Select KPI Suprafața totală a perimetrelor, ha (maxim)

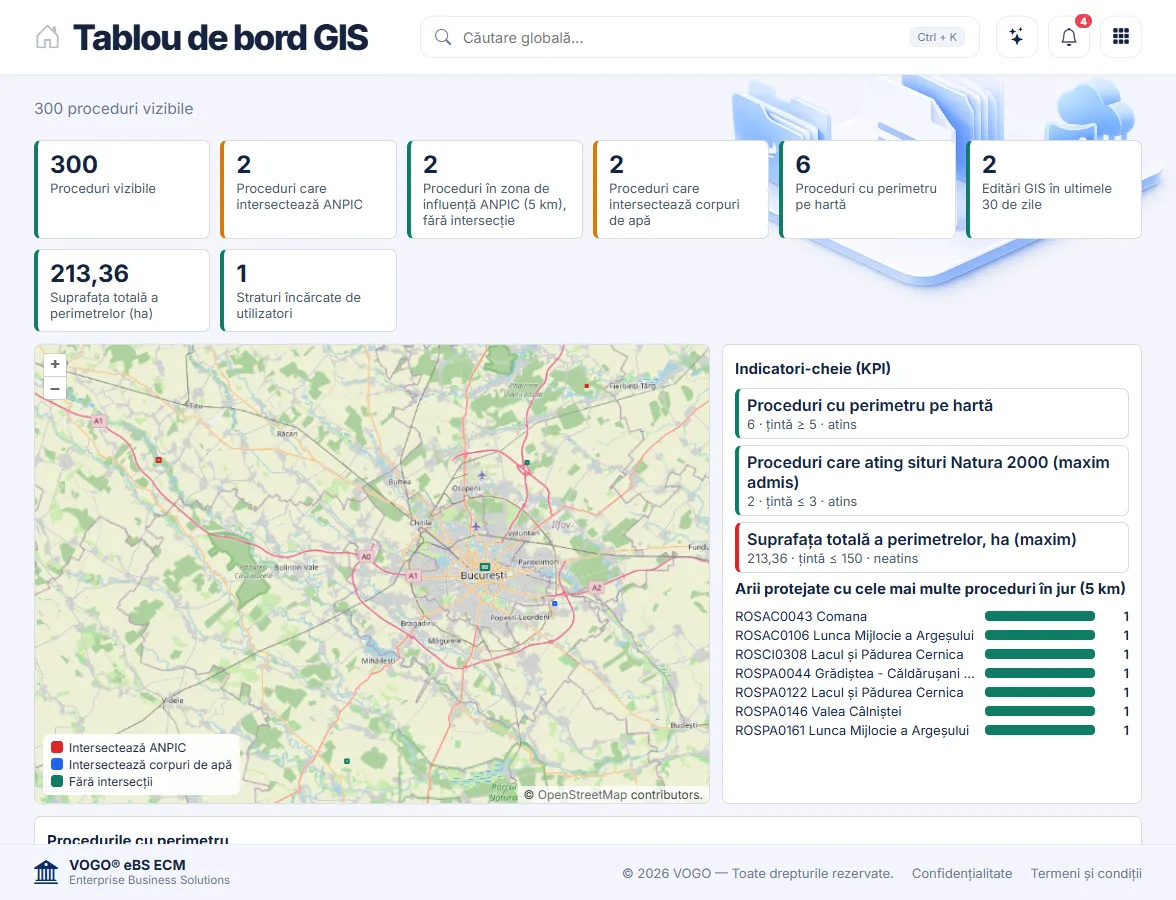coord(932,548)
